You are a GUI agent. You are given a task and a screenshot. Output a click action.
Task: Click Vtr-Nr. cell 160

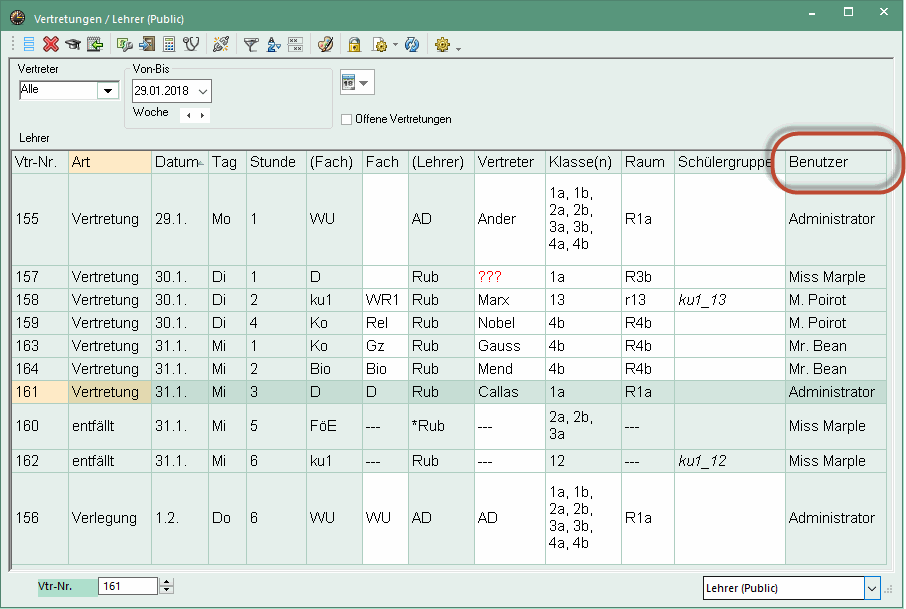[x=40, y=426]
